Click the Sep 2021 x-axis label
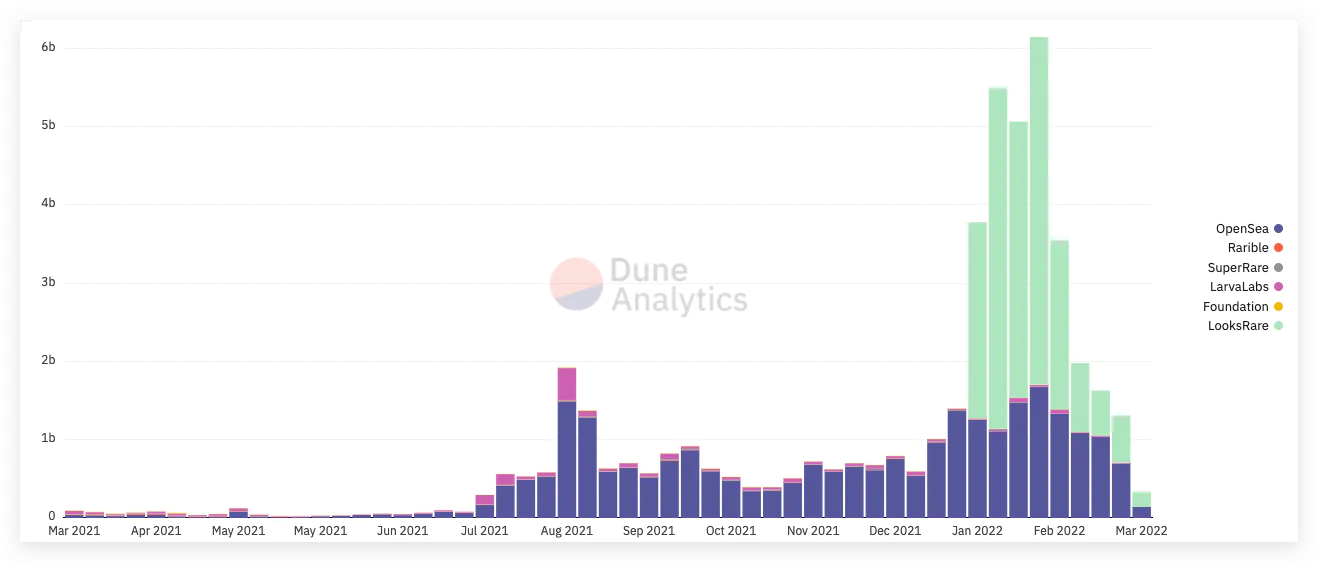This screenshot has height=562, width=1318. (x=648, y=531)
